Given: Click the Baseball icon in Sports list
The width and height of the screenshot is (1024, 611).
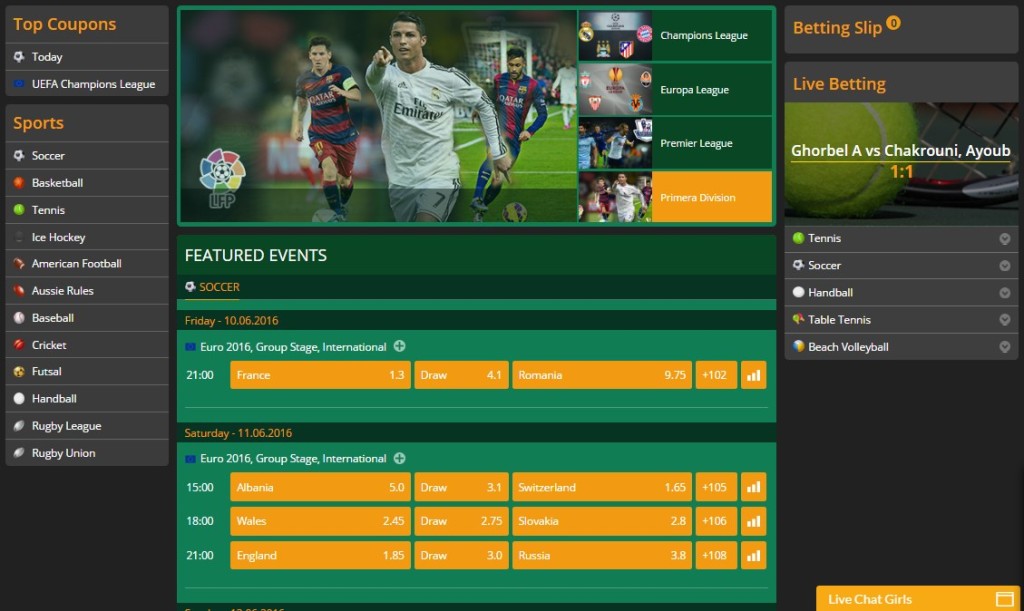Looking at the screenshot, I should [x=19, y=318].
